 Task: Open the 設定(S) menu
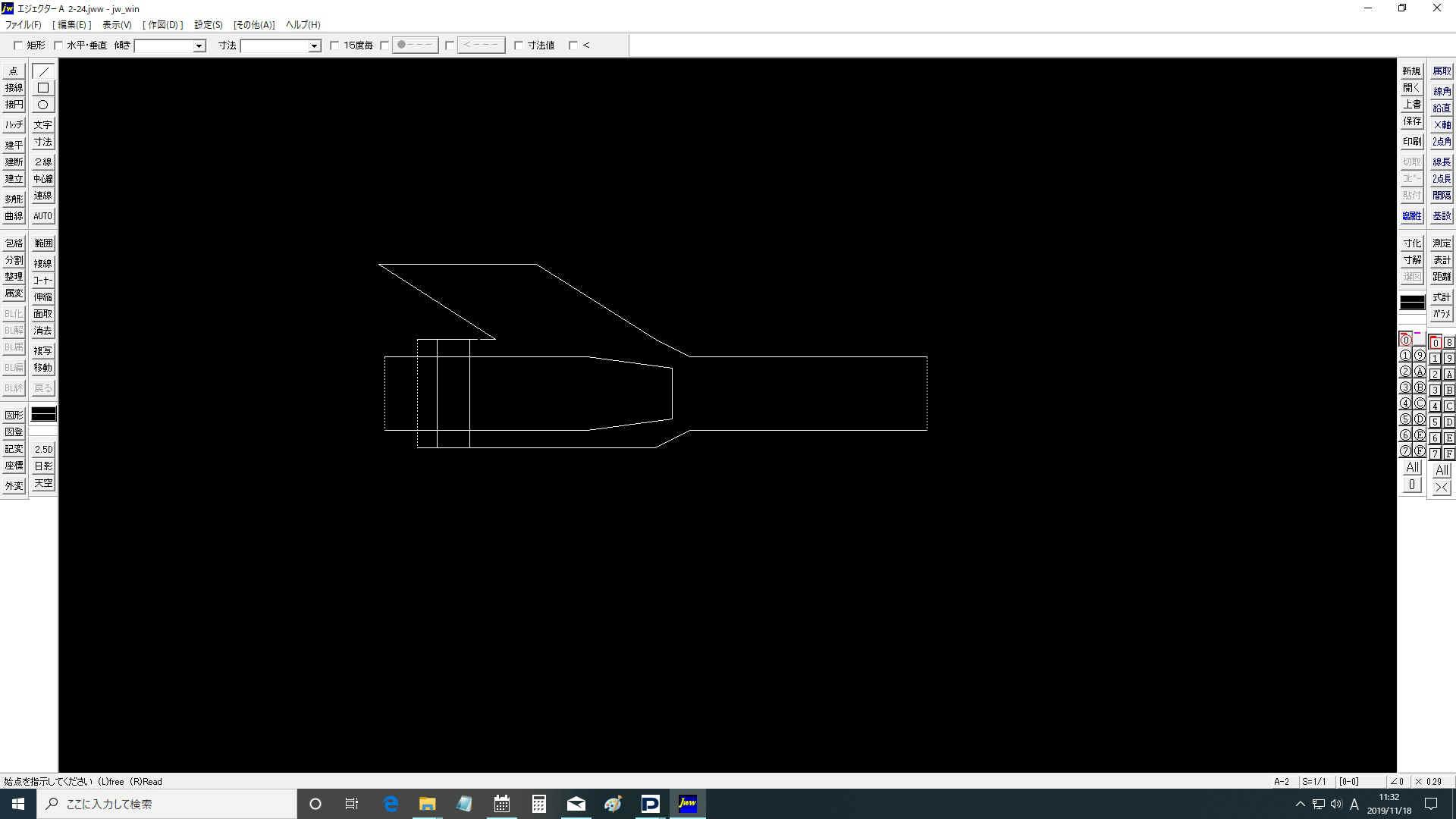[x=208, y=25]
